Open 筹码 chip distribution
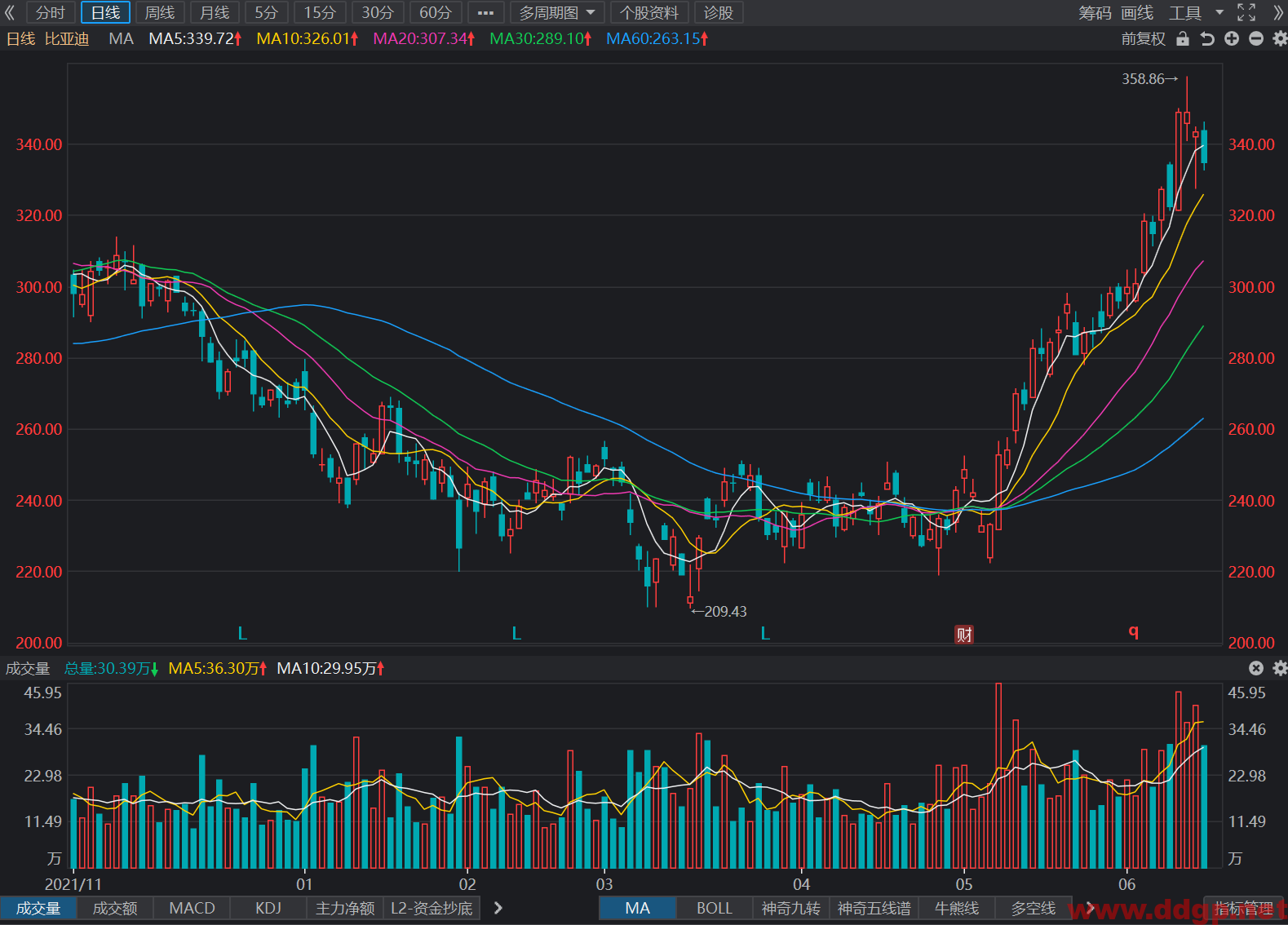Image resolution: width=1288 pixels, height=925 pixels. 1095,13
